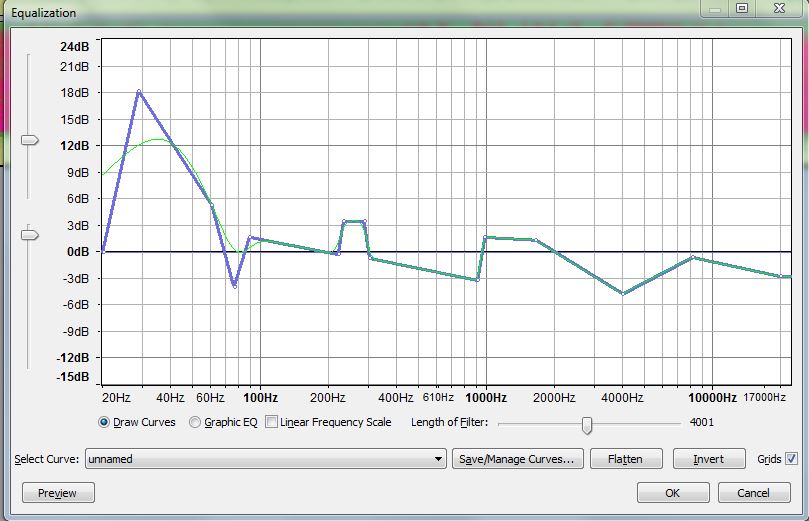
Task: Minimize the Equalization window
Action: click(x=715, y=9)
